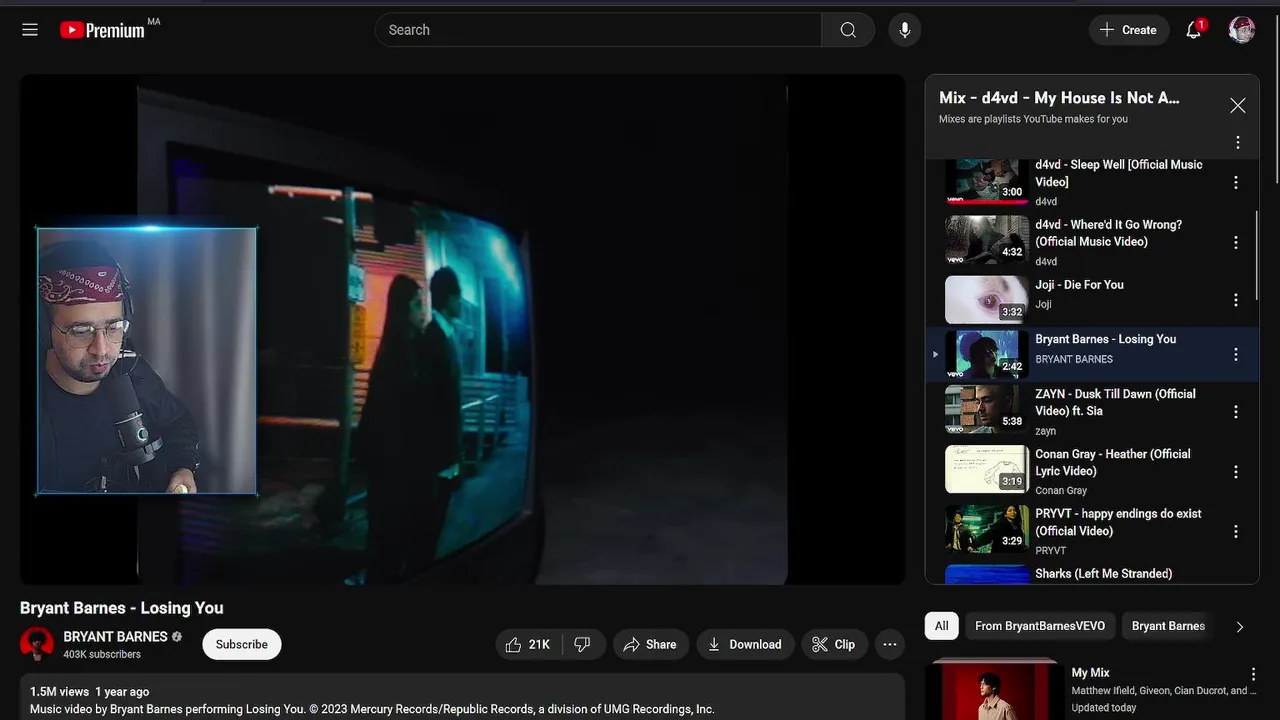Open more actions menu under video
This screenshot has height=720, width=1280.
point(890,645)
